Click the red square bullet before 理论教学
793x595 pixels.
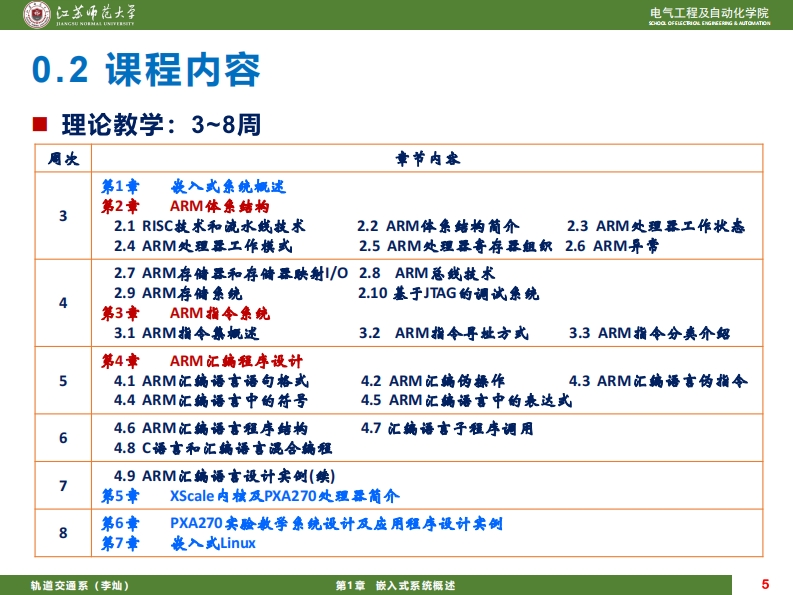pos(41,125)
